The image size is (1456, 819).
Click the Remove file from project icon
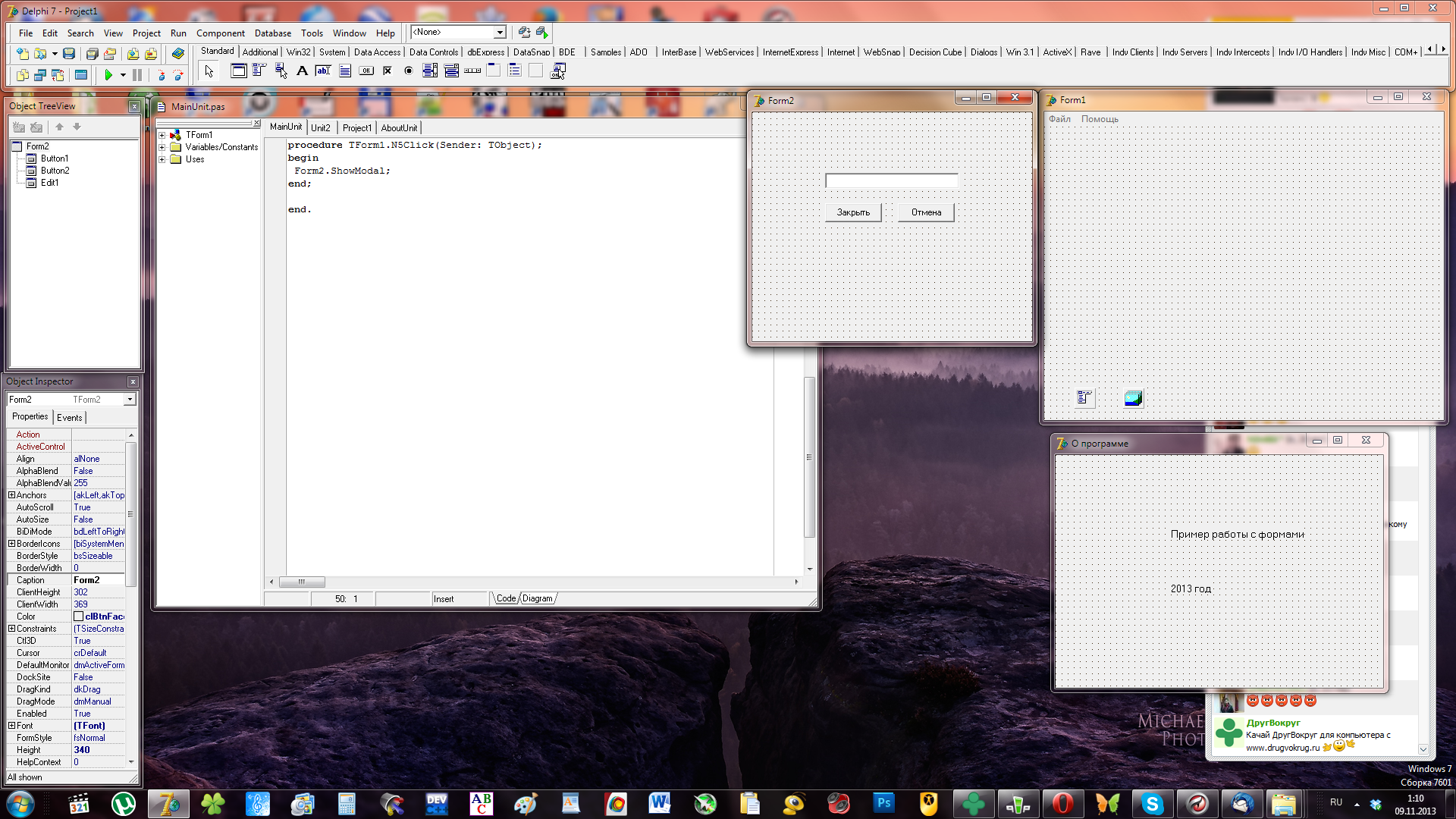pyautogui.click(x=151, y=54)
